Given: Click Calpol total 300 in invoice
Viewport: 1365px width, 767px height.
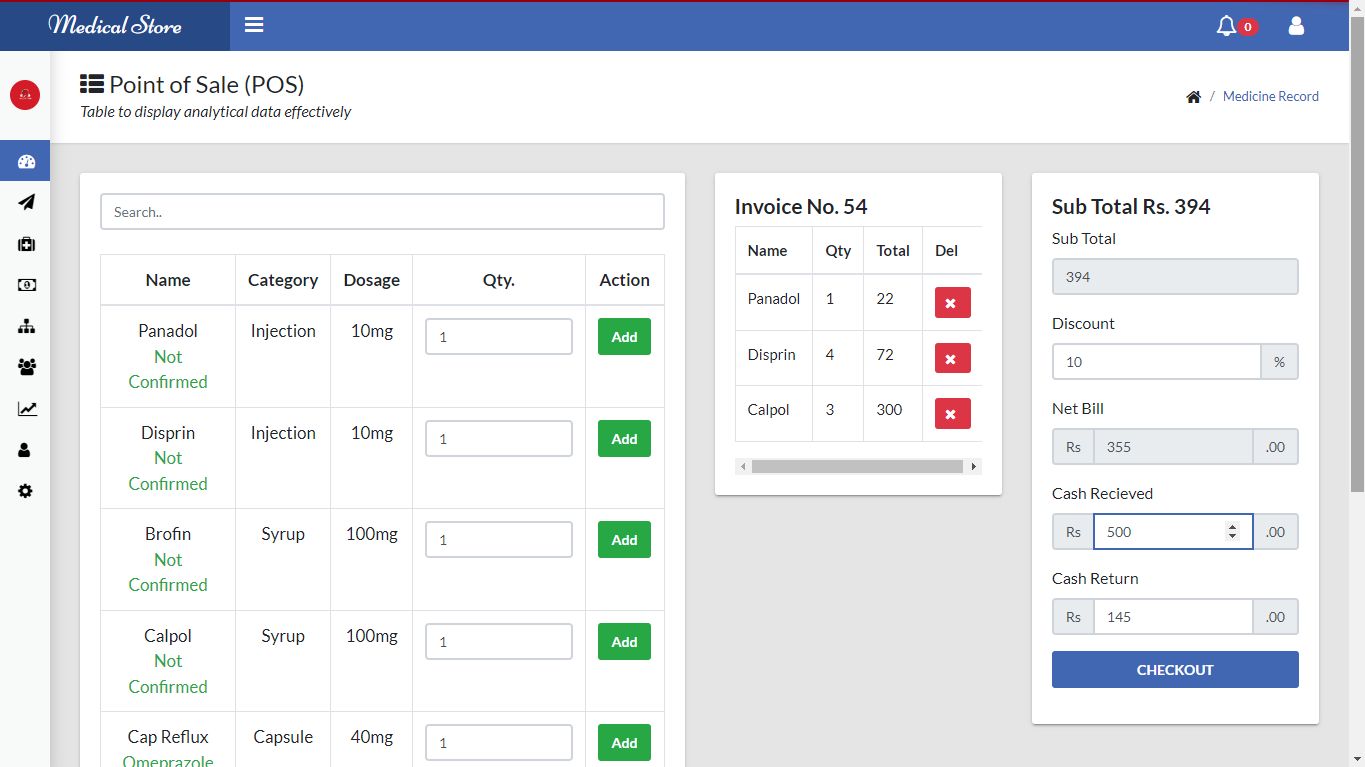Looking at the screenshot, I should coord(889,410).
